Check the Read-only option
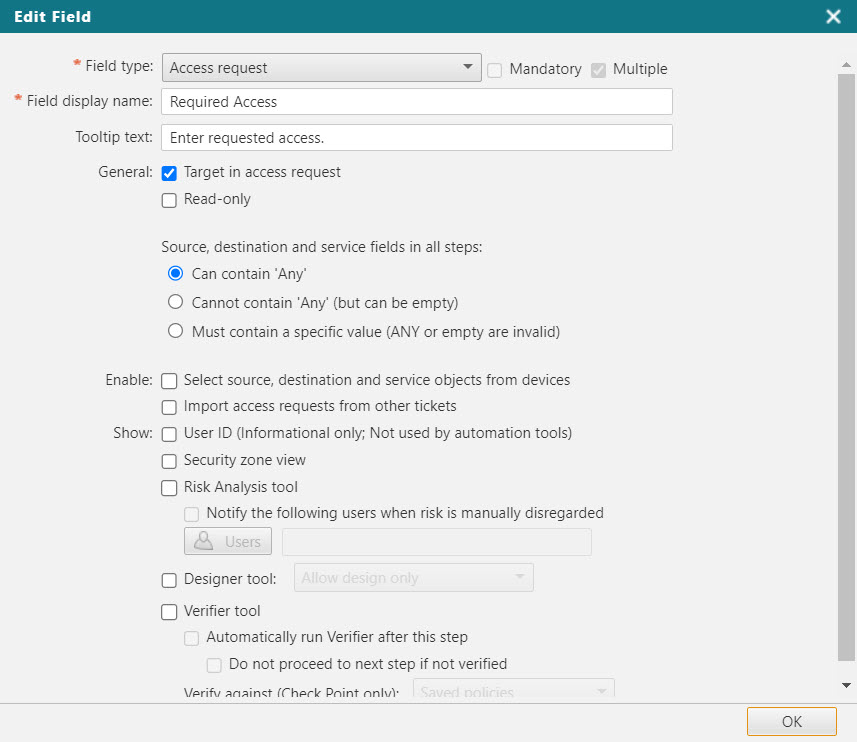This screenshot has height=742, width=857. pos(169,199)
